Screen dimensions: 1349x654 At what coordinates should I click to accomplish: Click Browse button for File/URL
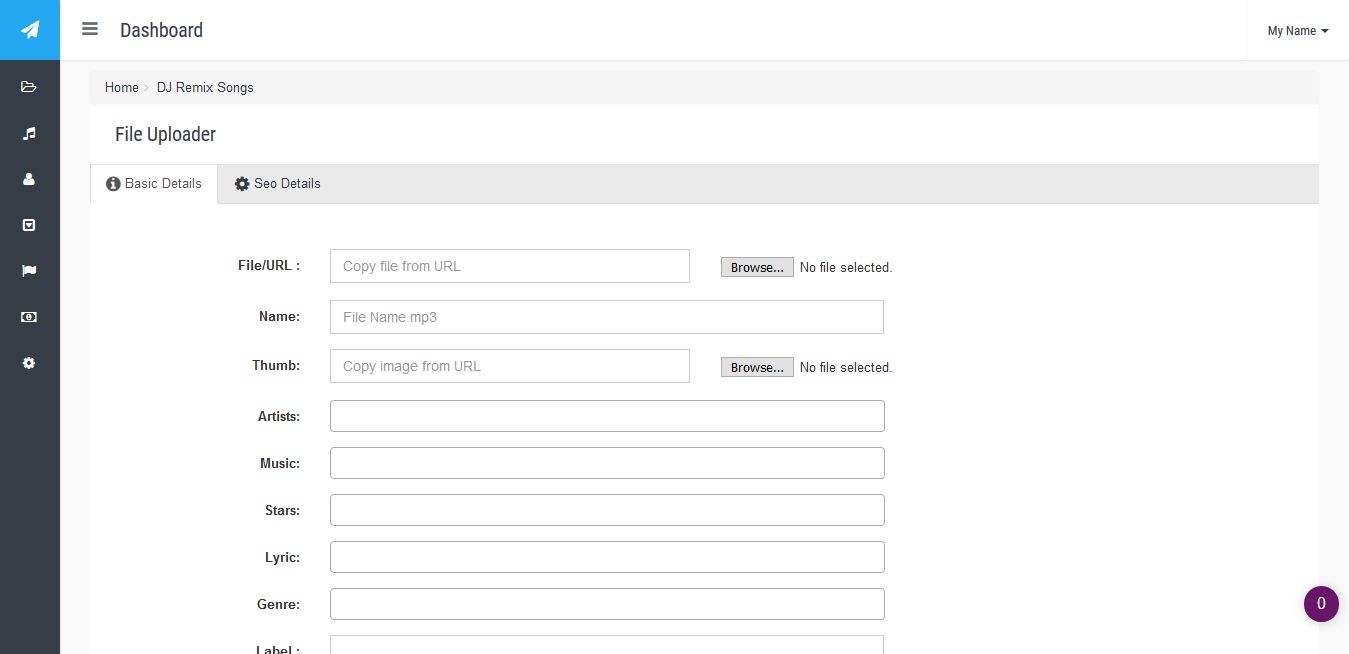(x=757, y=267)
